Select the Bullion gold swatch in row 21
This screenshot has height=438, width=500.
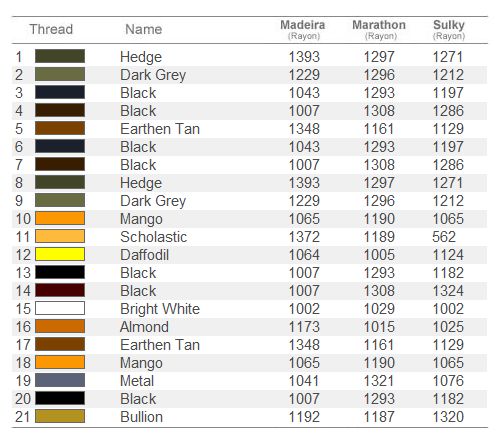pos(60,416)
